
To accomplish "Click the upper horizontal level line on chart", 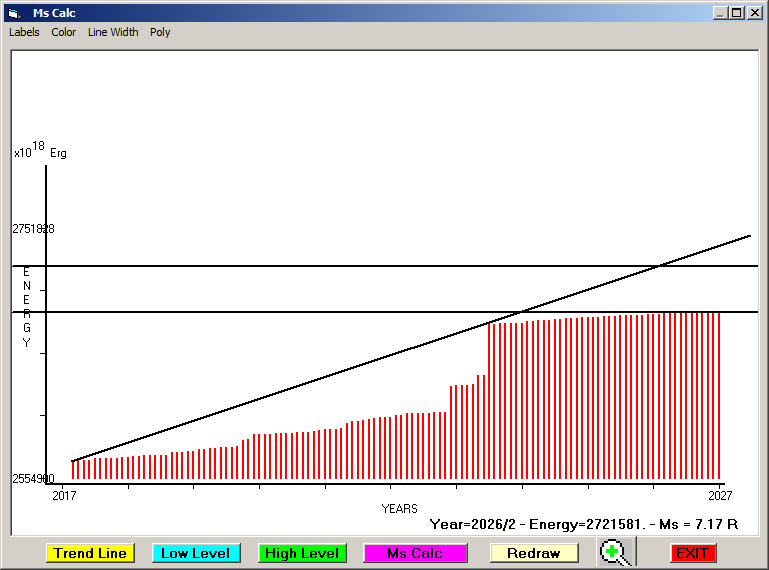I will click(300, 266).
